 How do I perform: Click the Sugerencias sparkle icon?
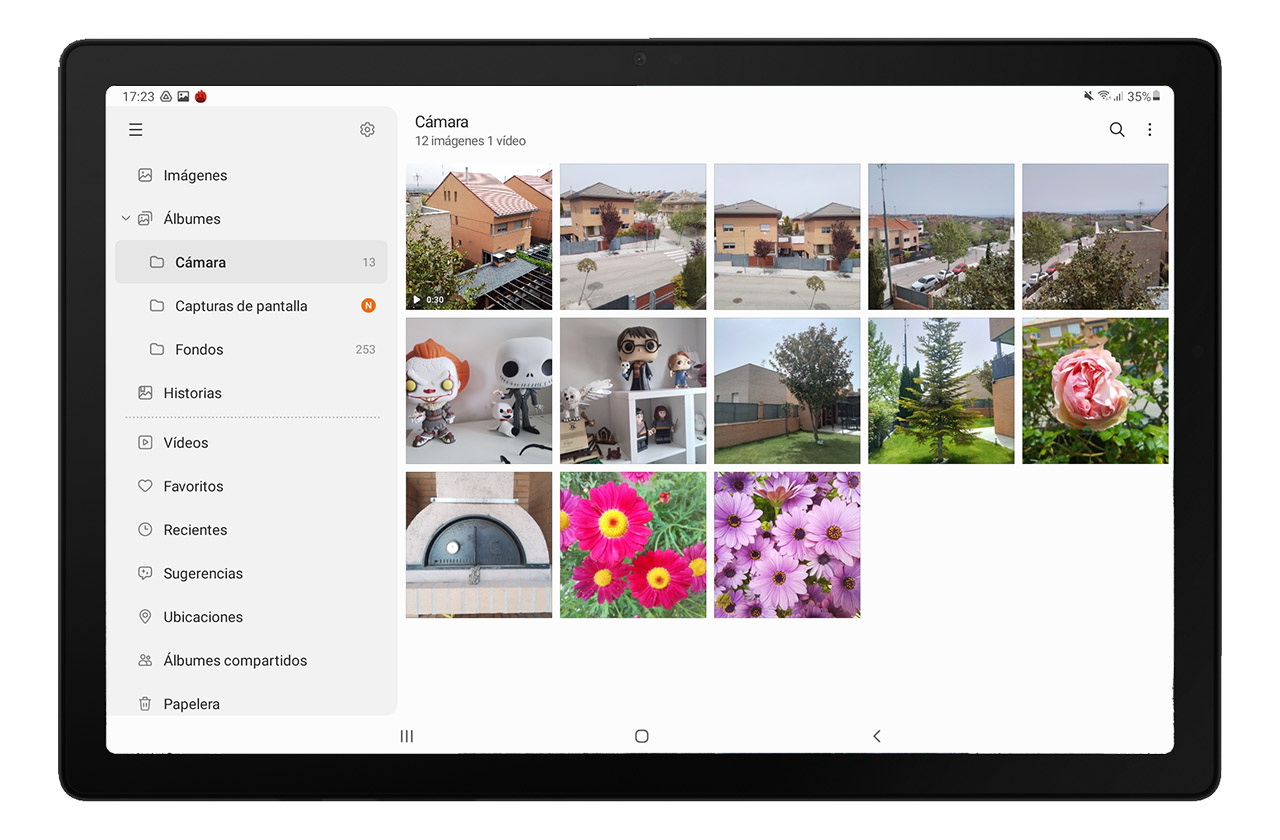pyautogui.click(x=145, y=573)
